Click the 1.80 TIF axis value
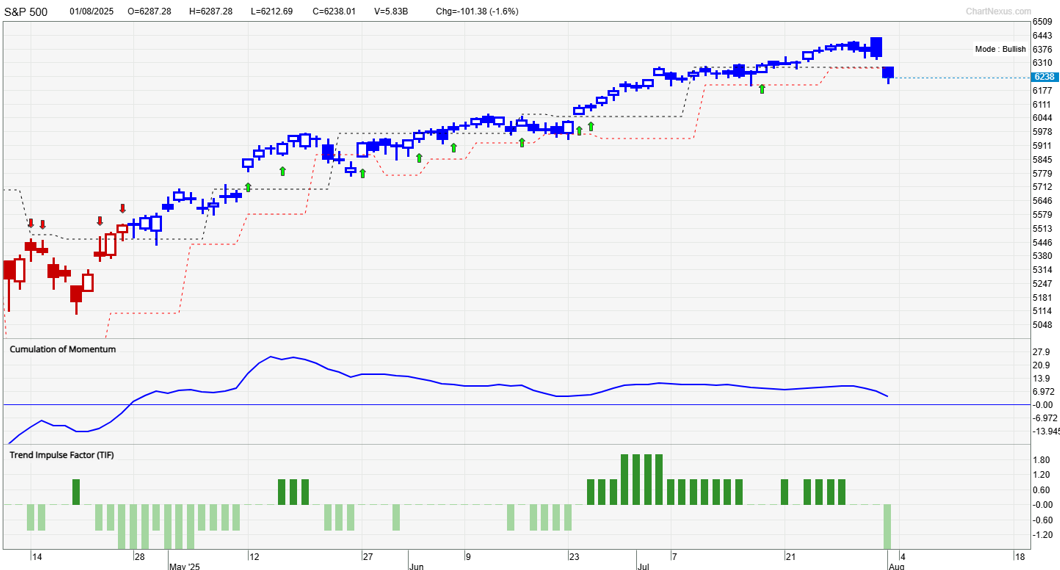This screenshot has height=570, width=1060. (x=1041, y=460)
